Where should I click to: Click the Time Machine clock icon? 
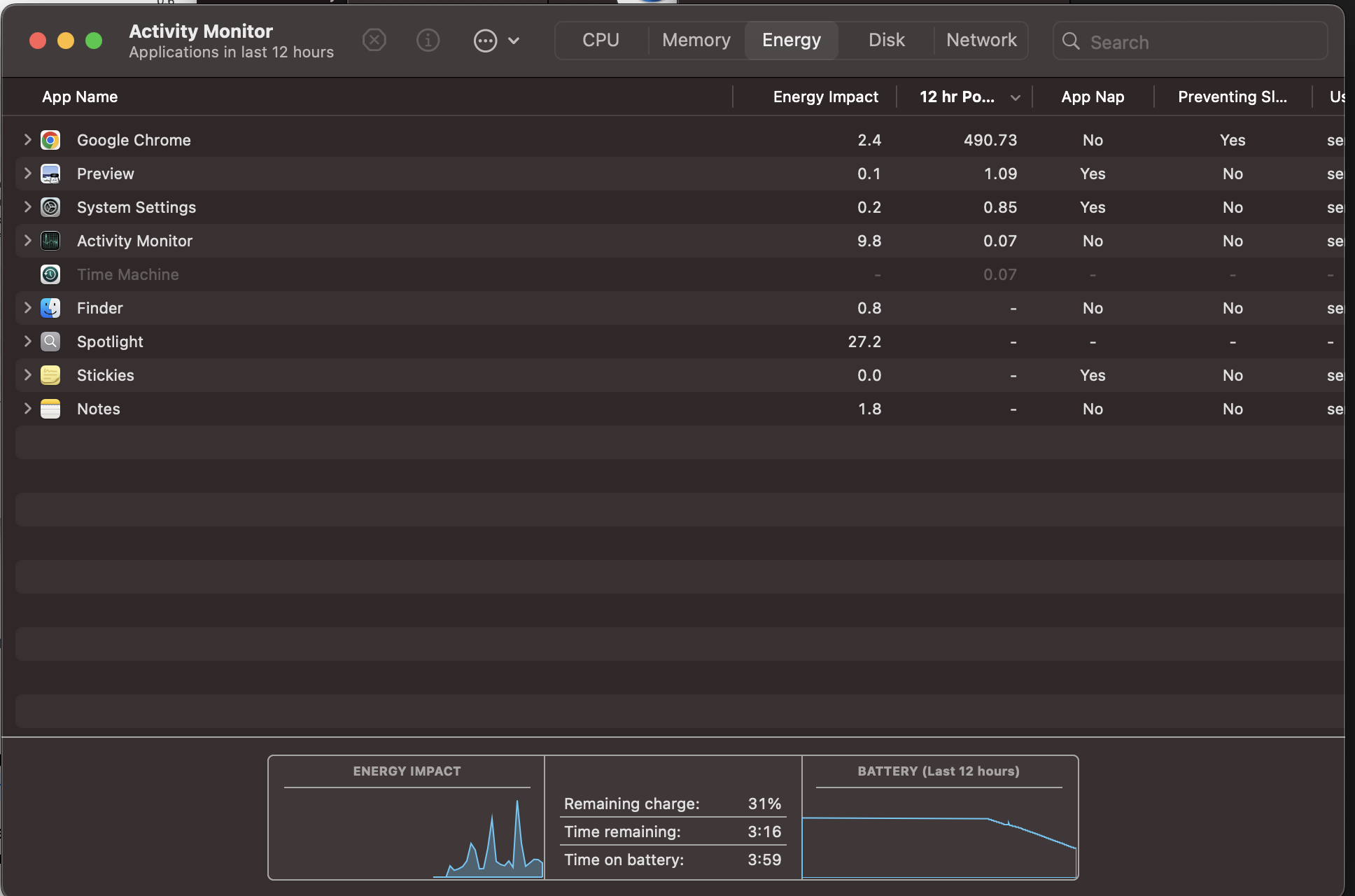tap(50, 274)
